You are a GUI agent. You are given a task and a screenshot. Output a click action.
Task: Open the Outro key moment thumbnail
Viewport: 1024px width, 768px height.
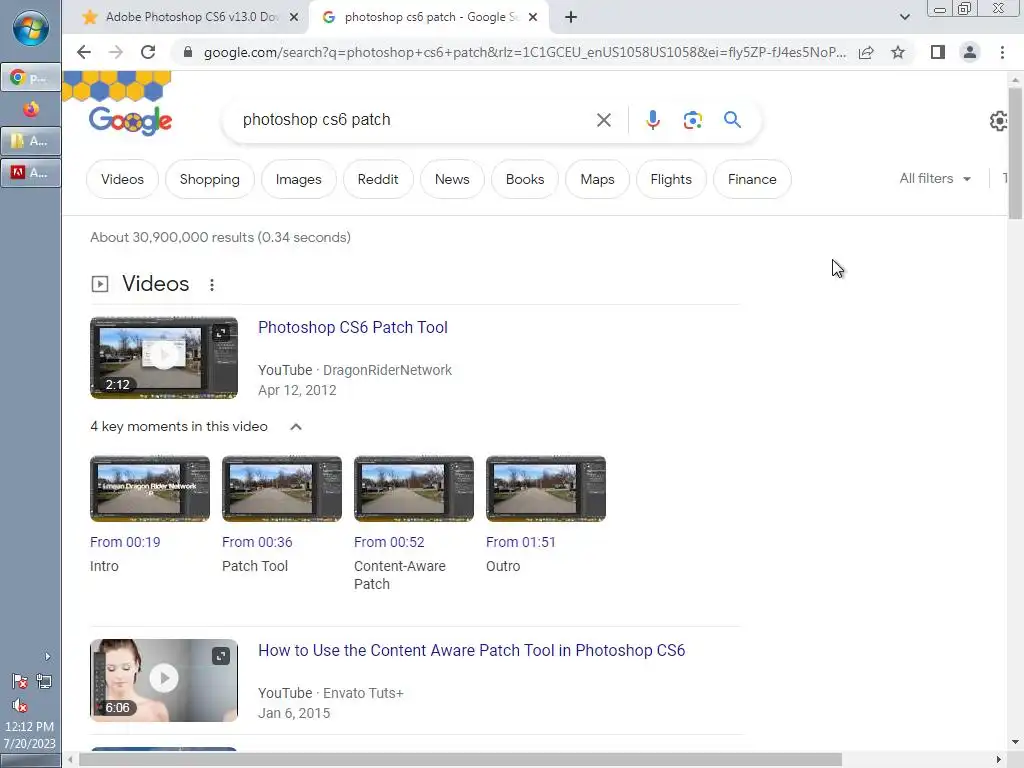coord(546,488)
